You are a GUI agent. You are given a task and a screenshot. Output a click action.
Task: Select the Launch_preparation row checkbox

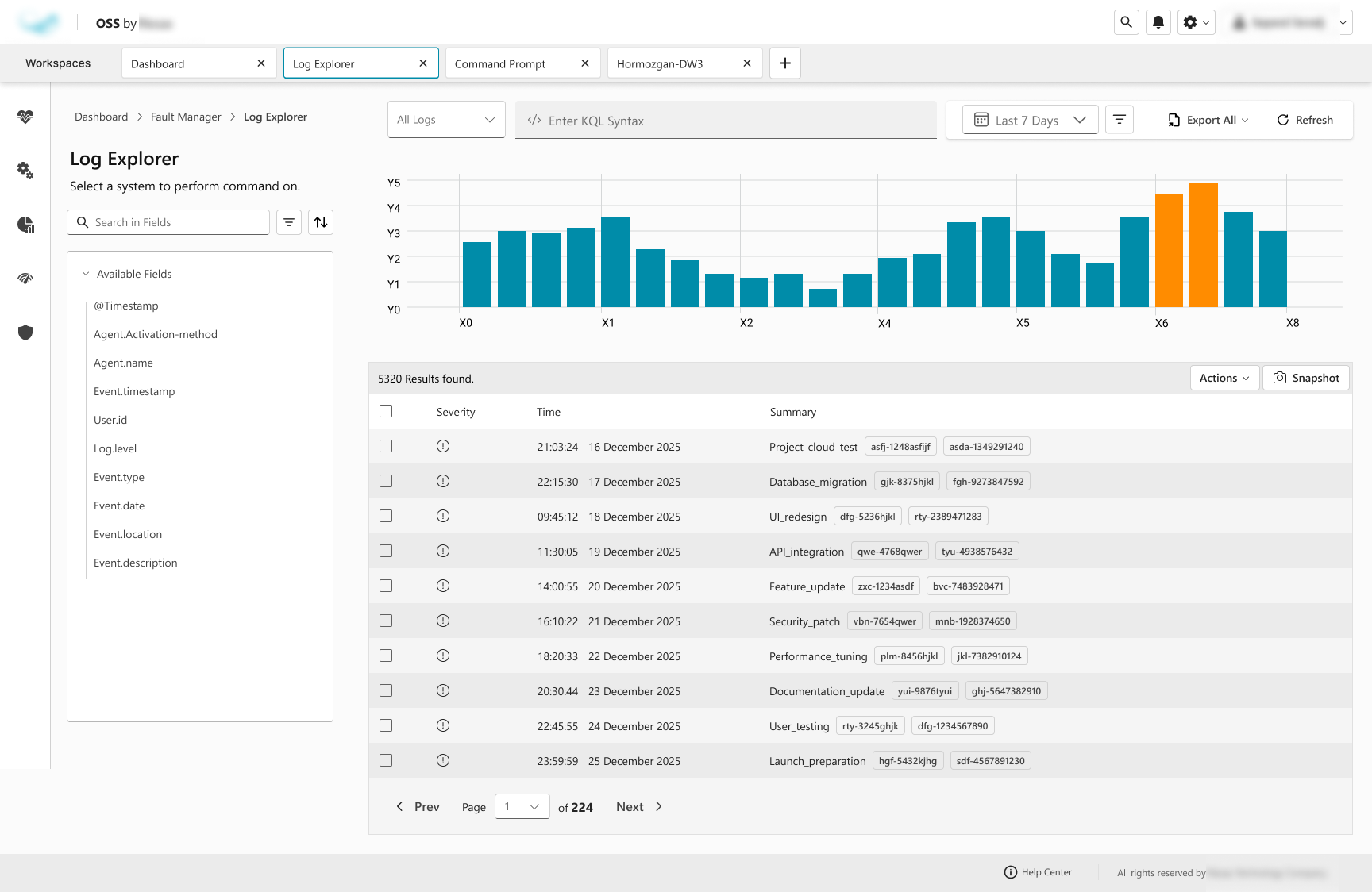(x=386, y=760)
